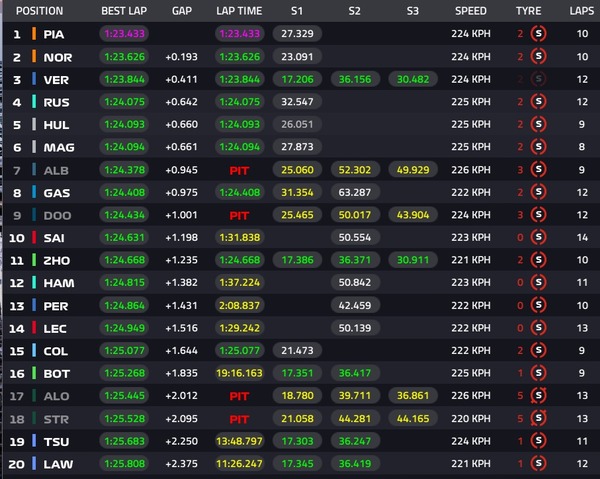Click the soft tyre icon in SAI's row
This screenshot has width=600, height=479.
click(x=538, y=237)
